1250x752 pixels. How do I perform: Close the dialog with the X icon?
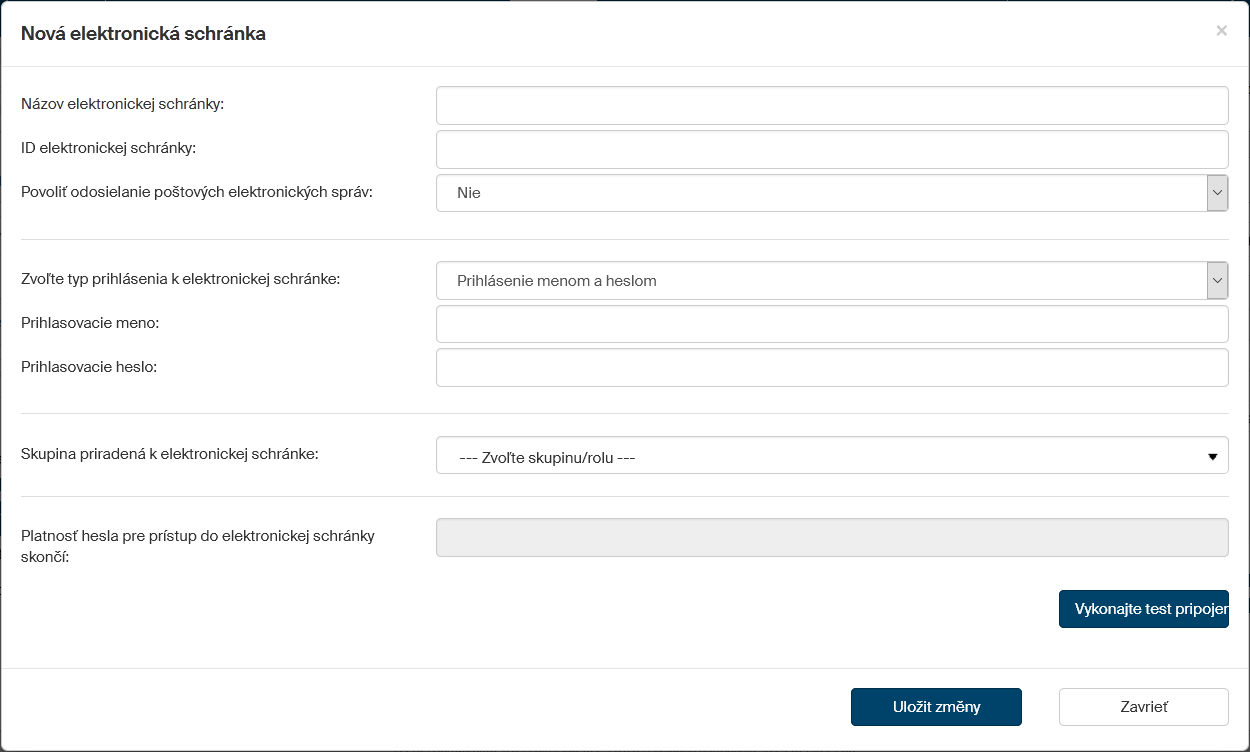pyautogui.click(x=1221, y=31)
